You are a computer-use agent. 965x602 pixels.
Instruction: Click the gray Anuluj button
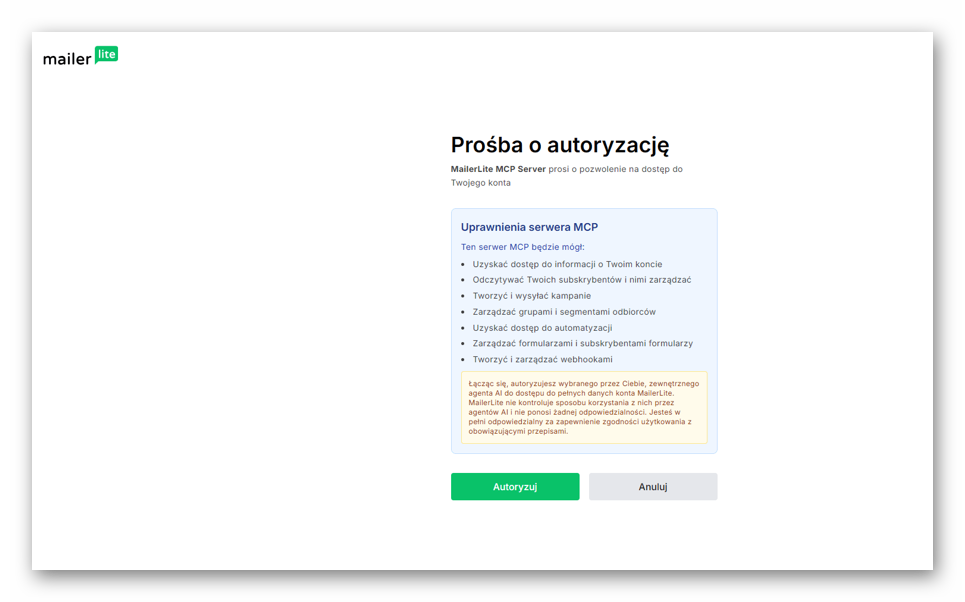click(x=652, y=486)
